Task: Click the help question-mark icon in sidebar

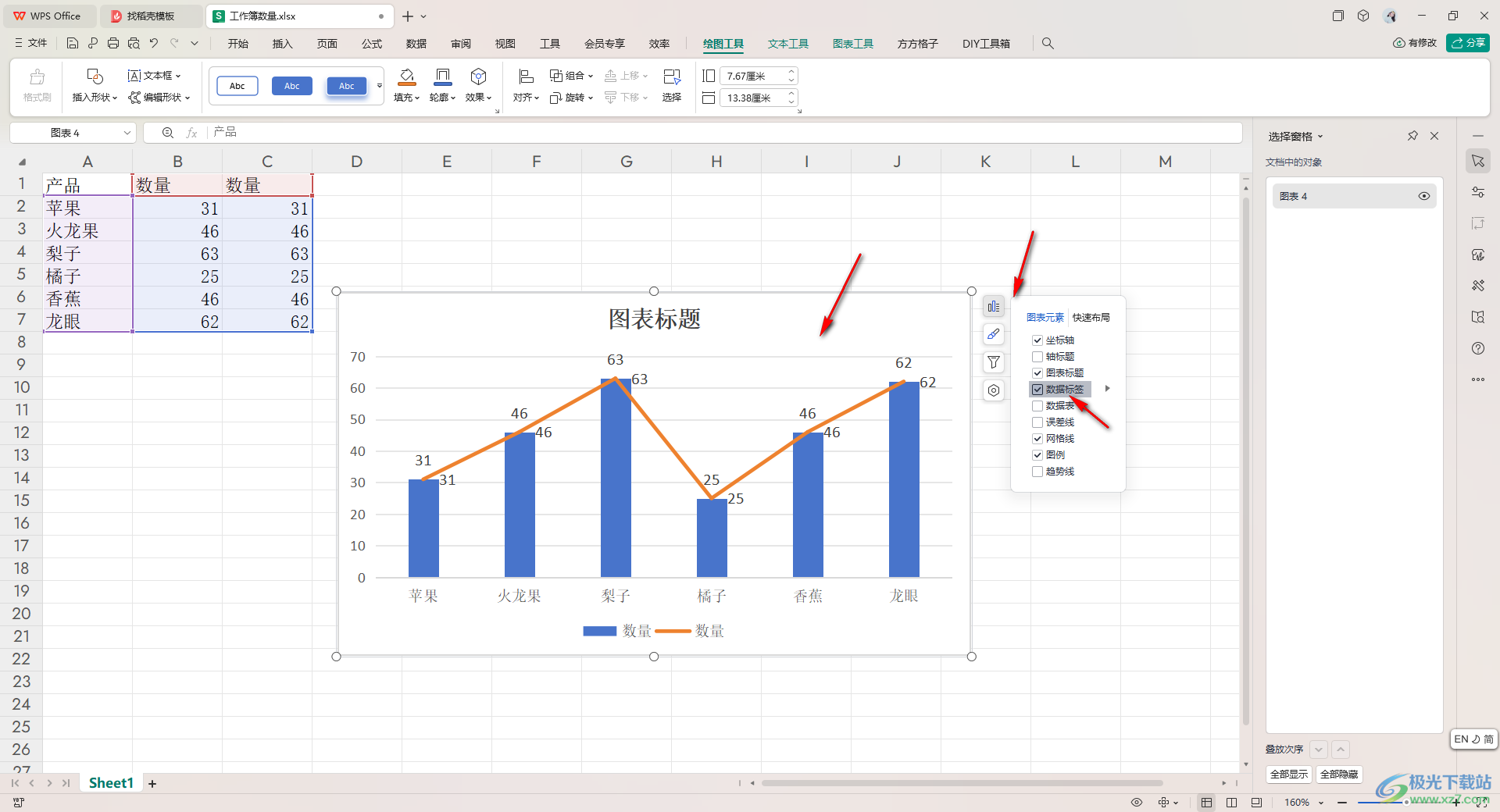Action: pyautogui.click(x=1478, y=348)
